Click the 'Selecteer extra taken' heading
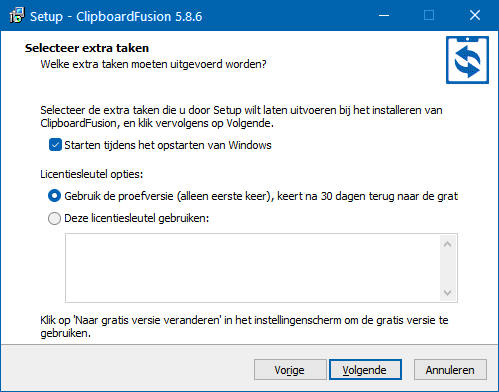Screen dimensions: 499x392 [87, 48]
